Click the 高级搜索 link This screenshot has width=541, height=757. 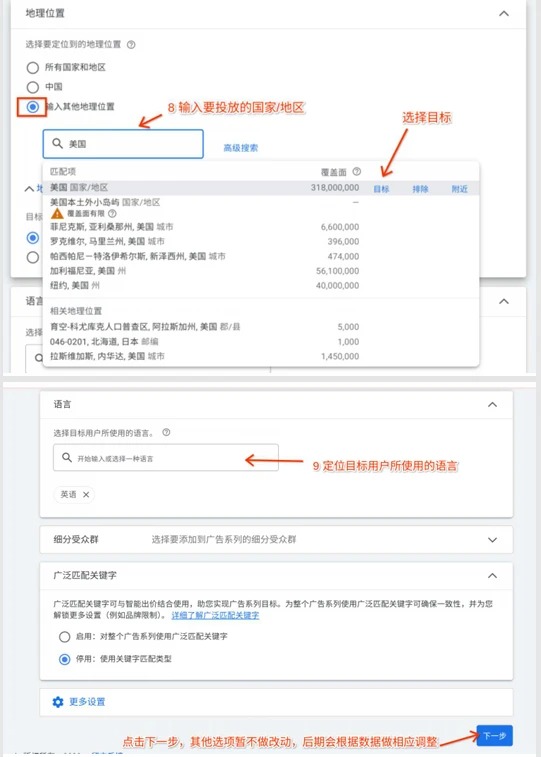240,148
